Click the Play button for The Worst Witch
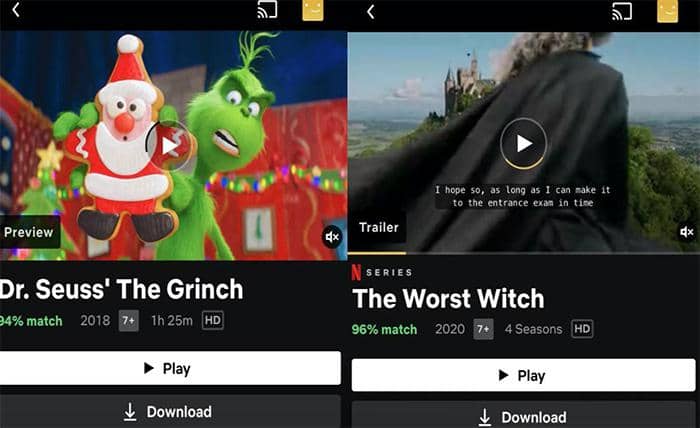The image size is (700, 428). tap(523, 375)
